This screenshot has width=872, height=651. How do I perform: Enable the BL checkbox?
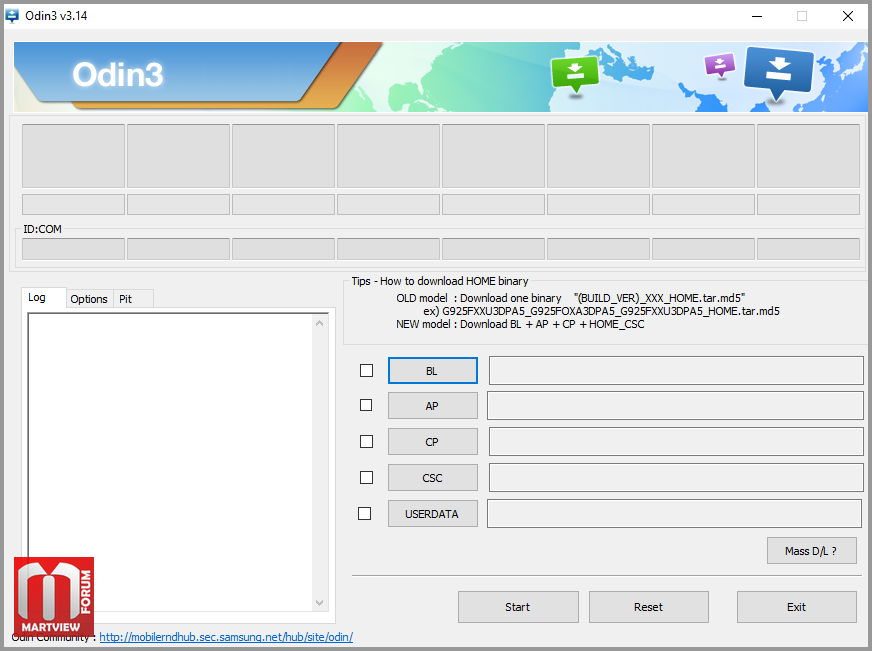pyautogui.click(x=366, y=370)
